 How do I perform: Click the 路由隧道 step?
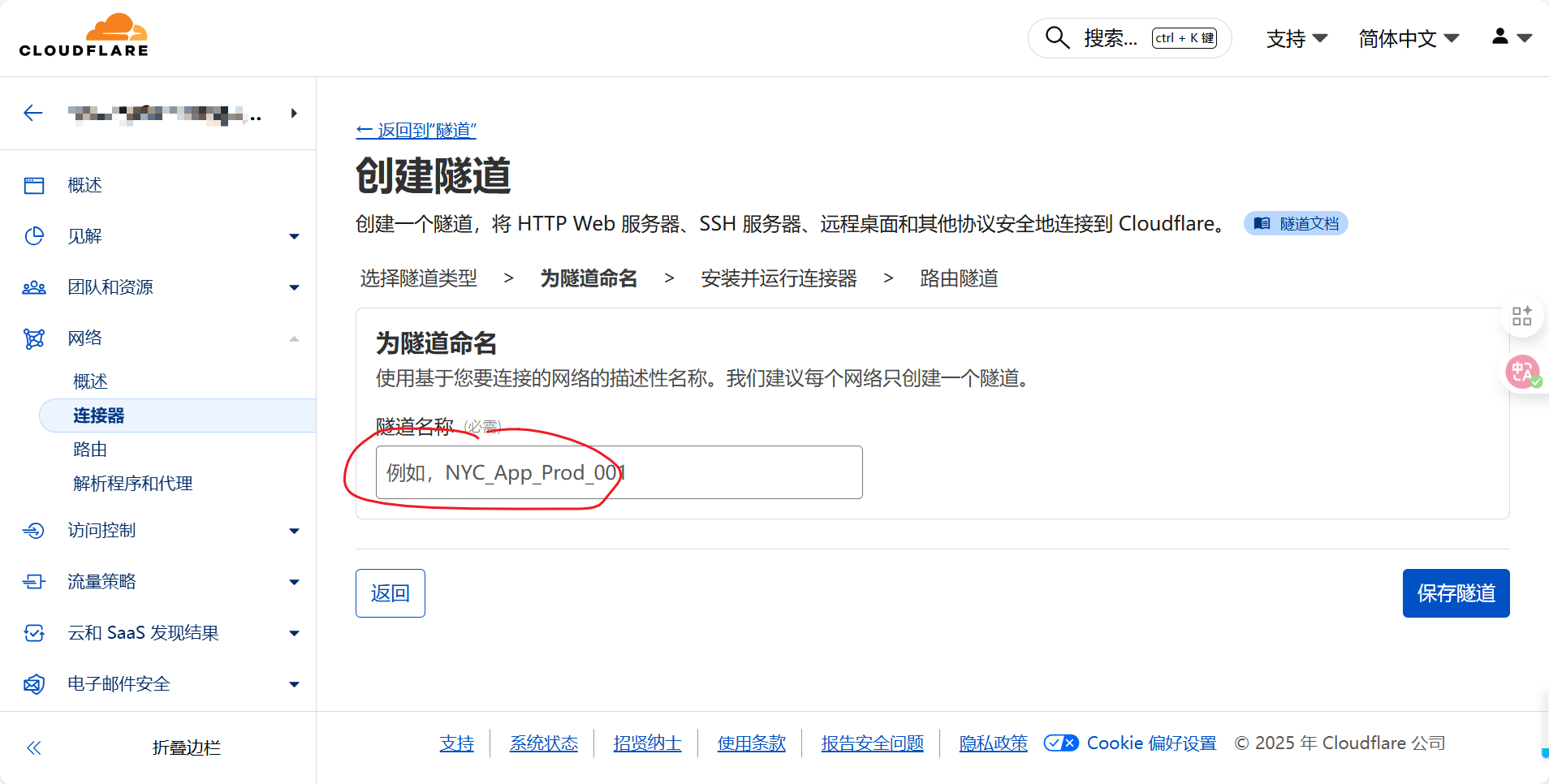click(x=959, y=278)
